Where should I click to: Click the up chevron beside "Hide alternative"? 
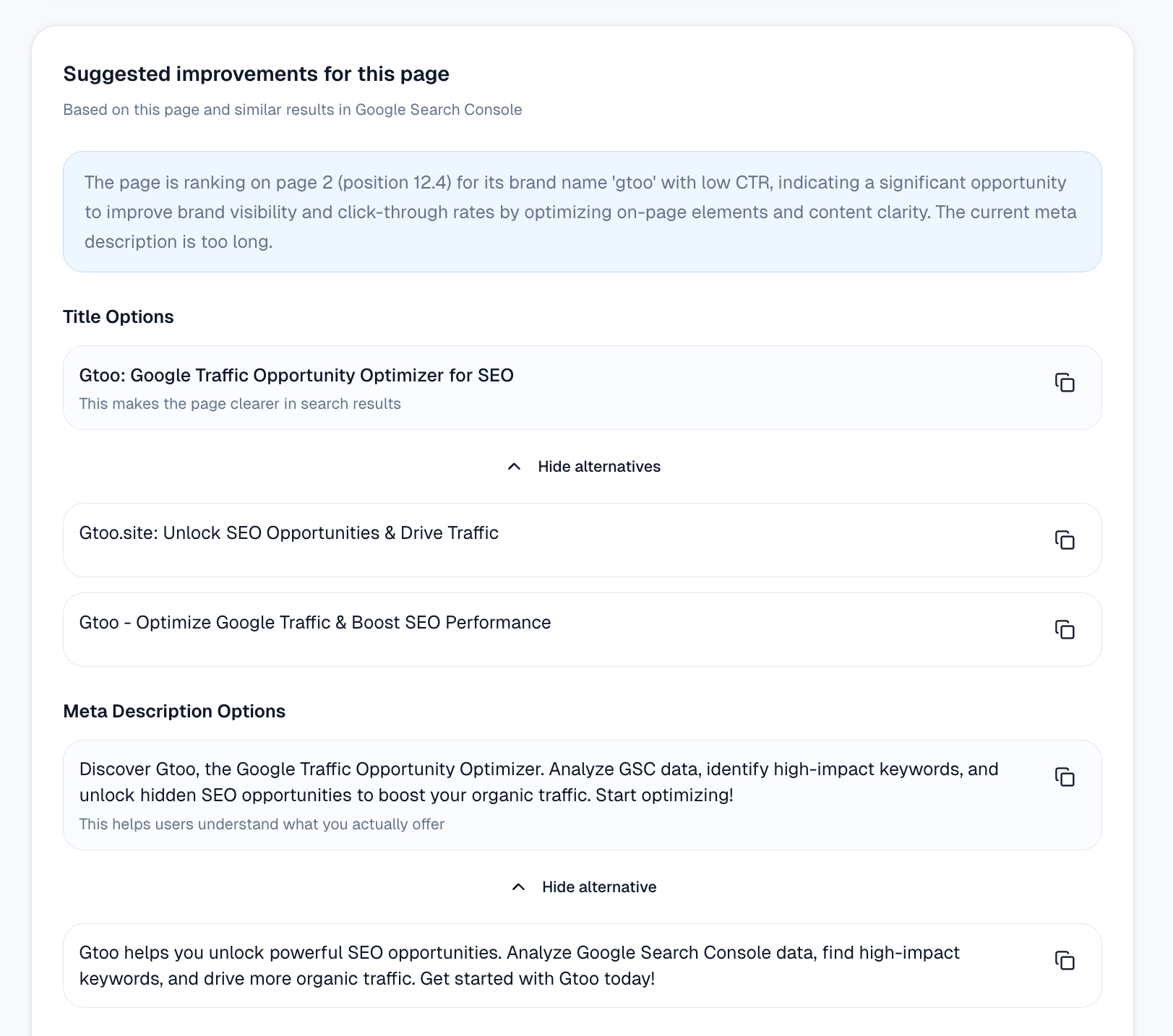[x=518, y=886]
